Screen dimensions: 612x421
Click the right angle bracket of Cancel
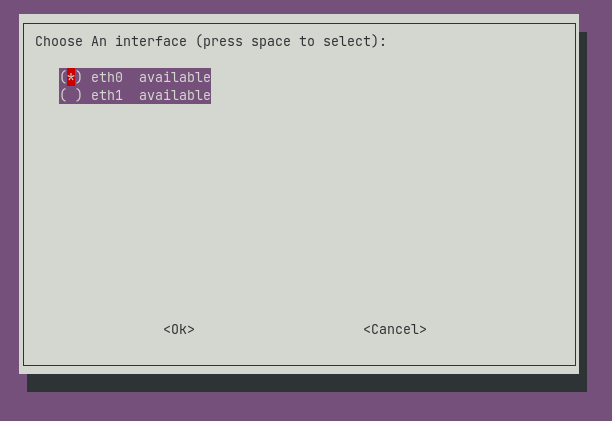tap(423, 330)
